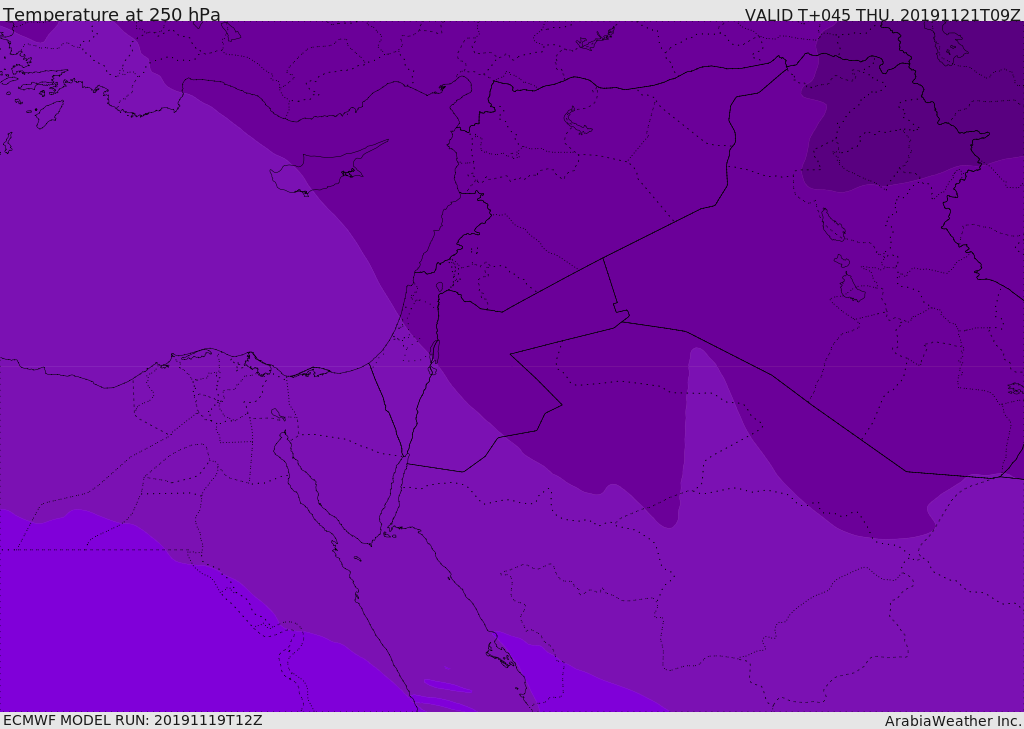
Task: Click the 'Temperature at 250 hPa' title
Action: pos(112,14)
